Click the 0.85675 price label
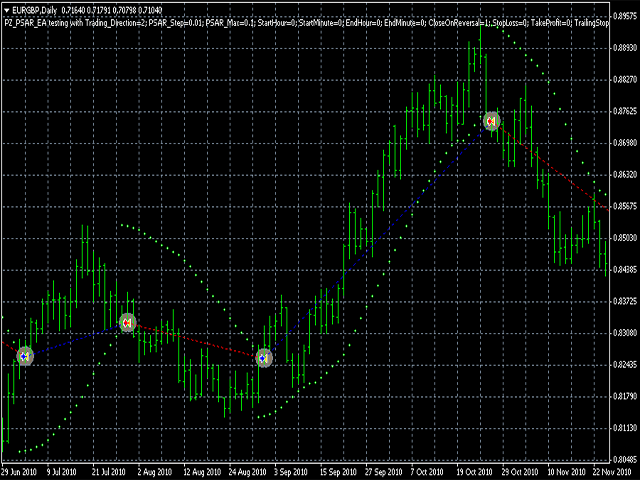 [x=626, y=206]
